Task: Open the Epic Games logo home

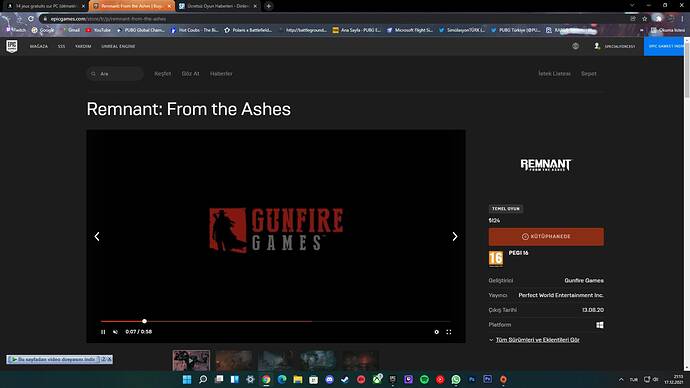Action: pyautogui.click(x=12, y=46)
